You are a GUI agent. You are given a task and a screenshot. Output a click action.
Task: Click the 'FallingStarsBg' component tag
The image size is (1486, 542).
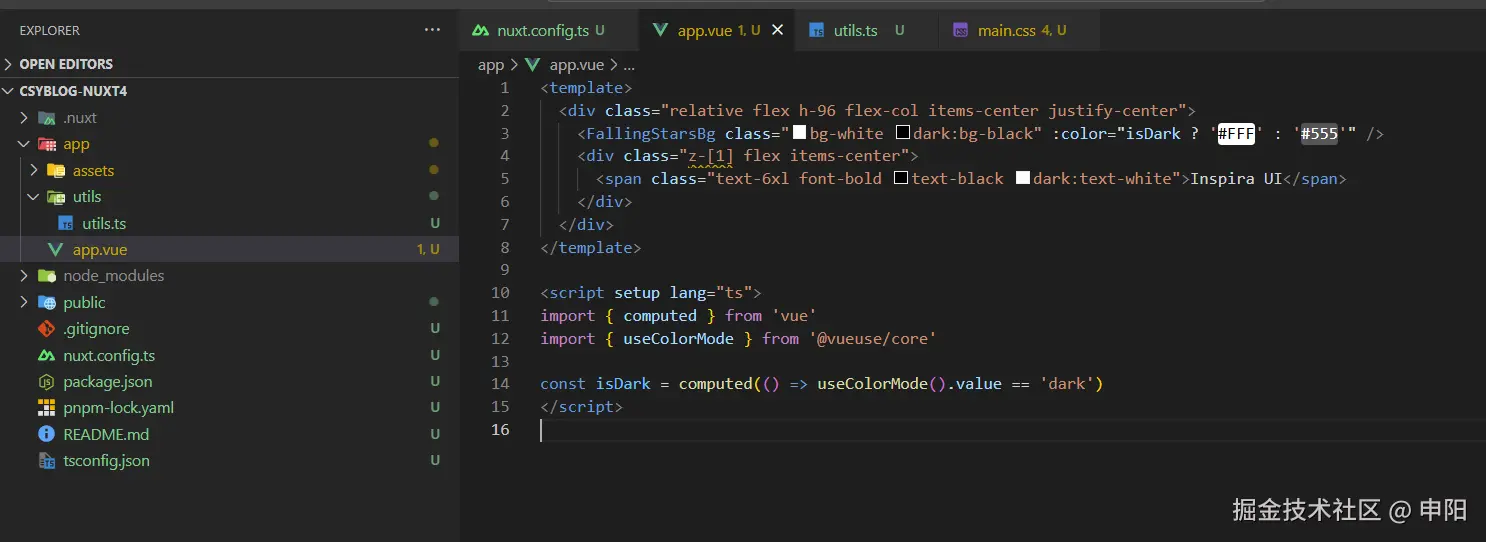pyautogui.click(x=651, y=134)
